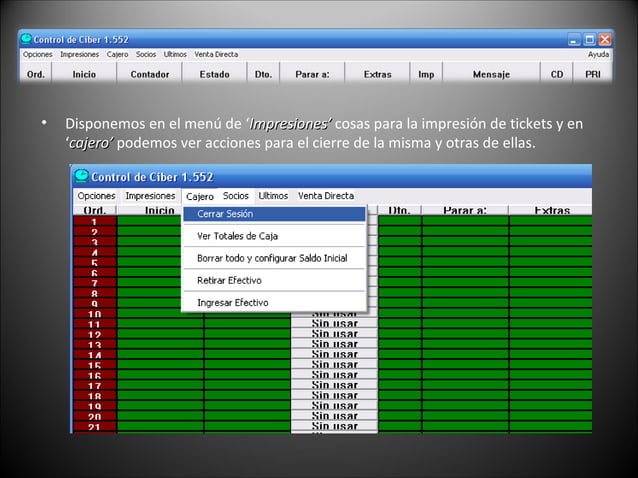
Task: Maximize the top Control de Ciber window
Action: click(x=590, y=39)
